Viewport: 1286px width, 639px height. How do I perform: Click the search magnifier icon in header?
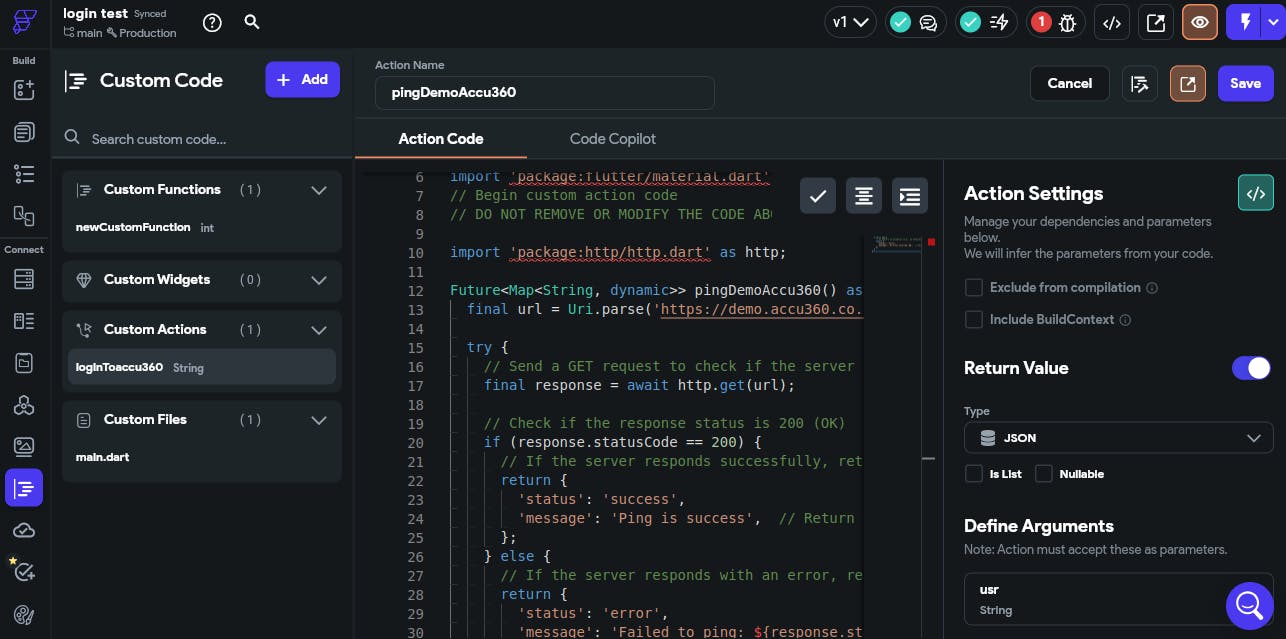click(x=252, y=22)
